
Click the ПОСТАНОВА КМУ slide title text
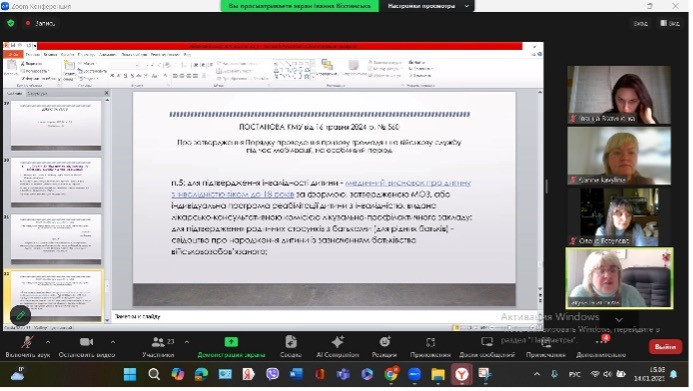pyautogui.click(x=319, y=127)
